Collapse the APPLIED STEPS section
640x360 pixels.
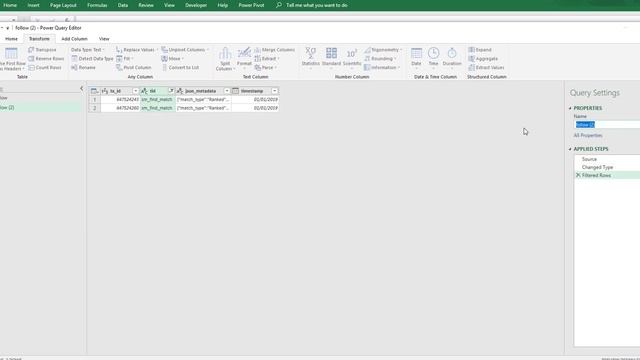click(x=570, y=149)
